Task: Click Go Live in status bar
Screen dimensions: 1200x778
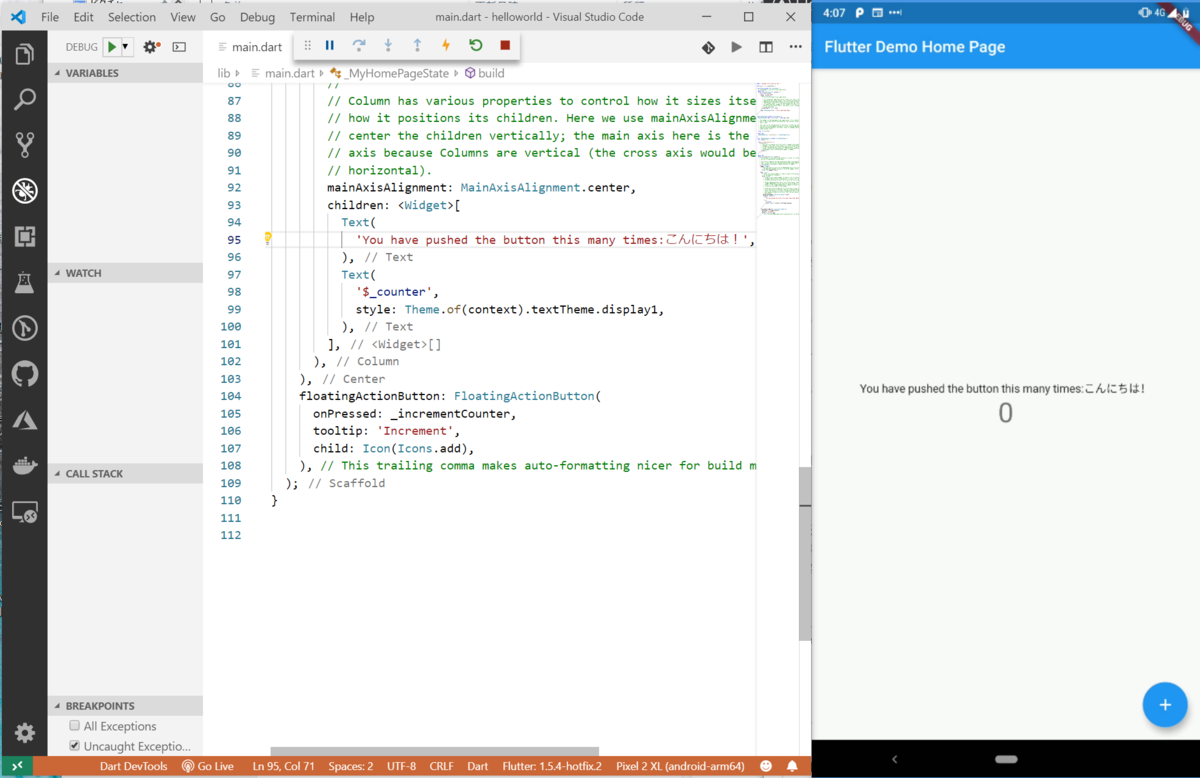Action: tap(208, 766)
